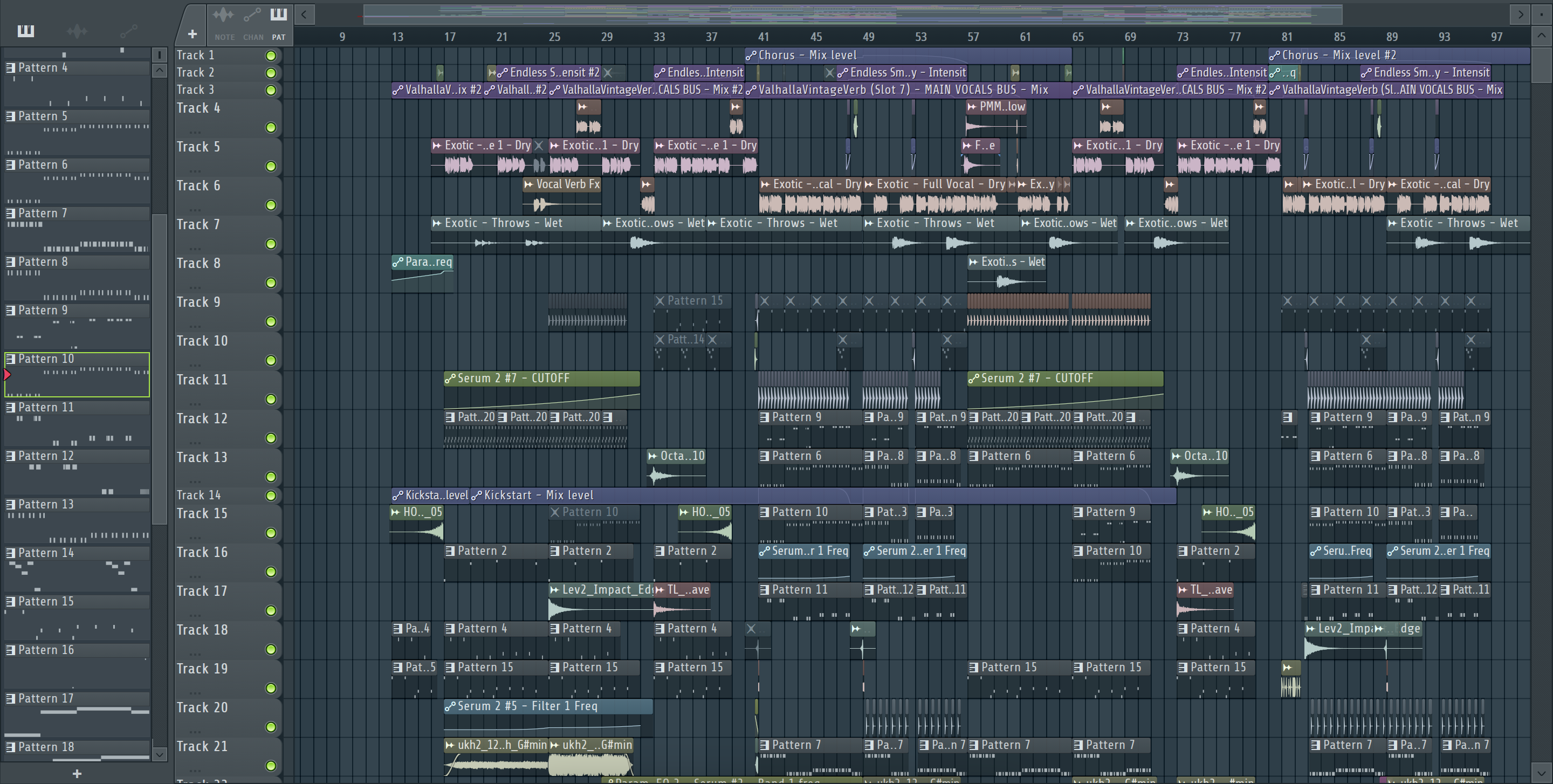Click the muted X icon of Pattern 10 on Track 15
This screenshot has width=1553, height=784.
click(x=555, y=512)
